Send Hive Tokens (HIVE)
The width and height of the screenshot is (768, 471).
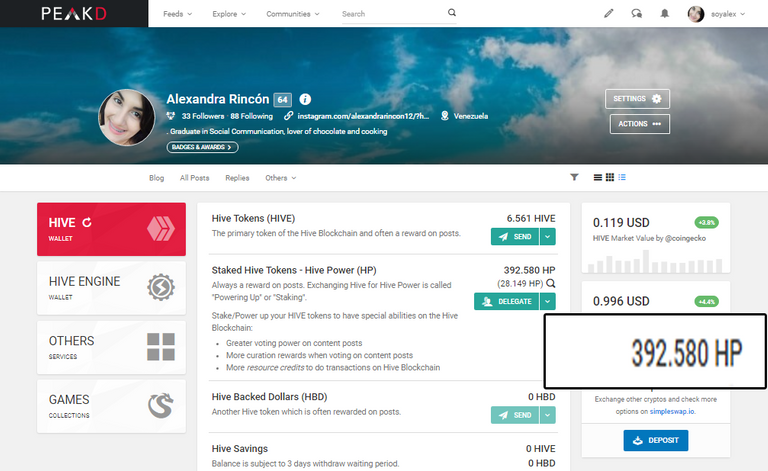[x=515, y=236]
